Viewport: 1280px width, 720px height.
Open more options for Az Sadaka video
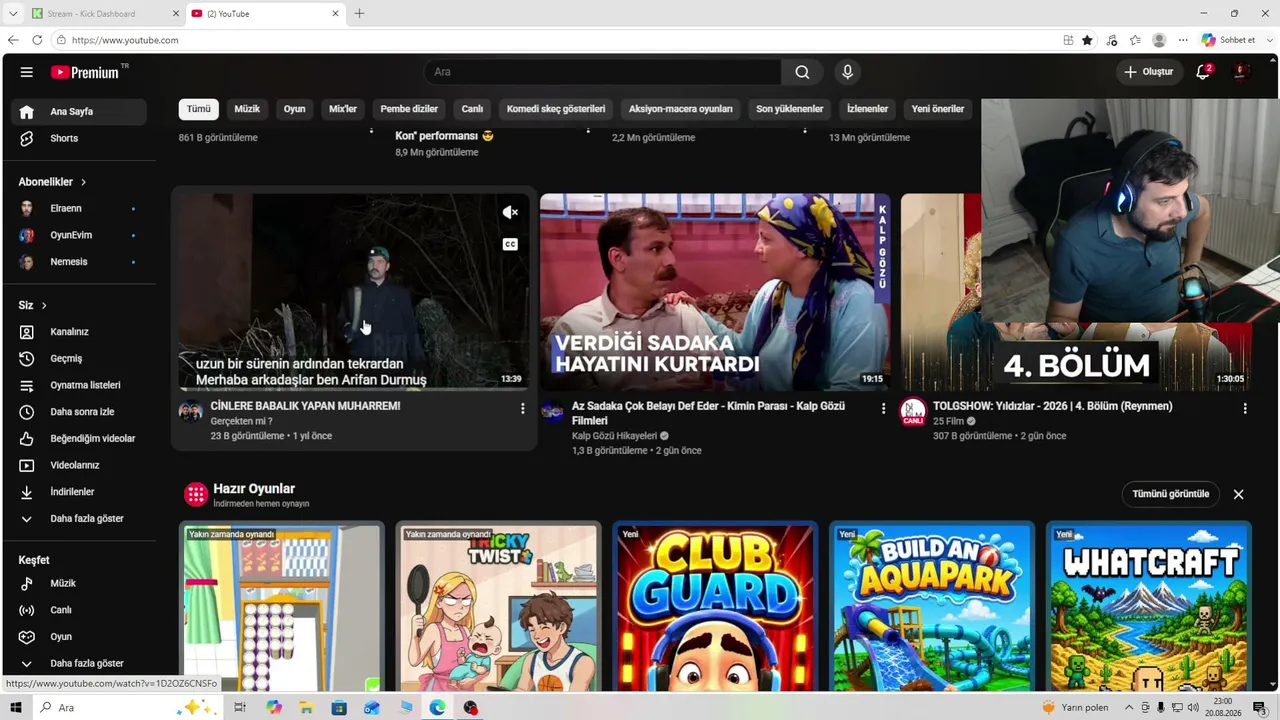click(x=883, y=408)
